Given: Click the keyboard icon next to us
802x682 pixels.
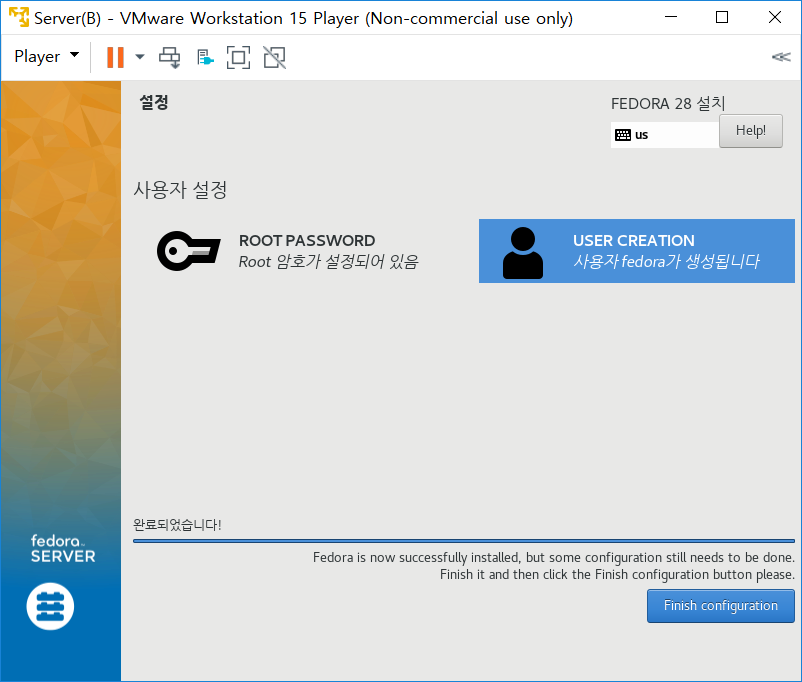Looking at the screenshot, I should (x=622, y=135).
